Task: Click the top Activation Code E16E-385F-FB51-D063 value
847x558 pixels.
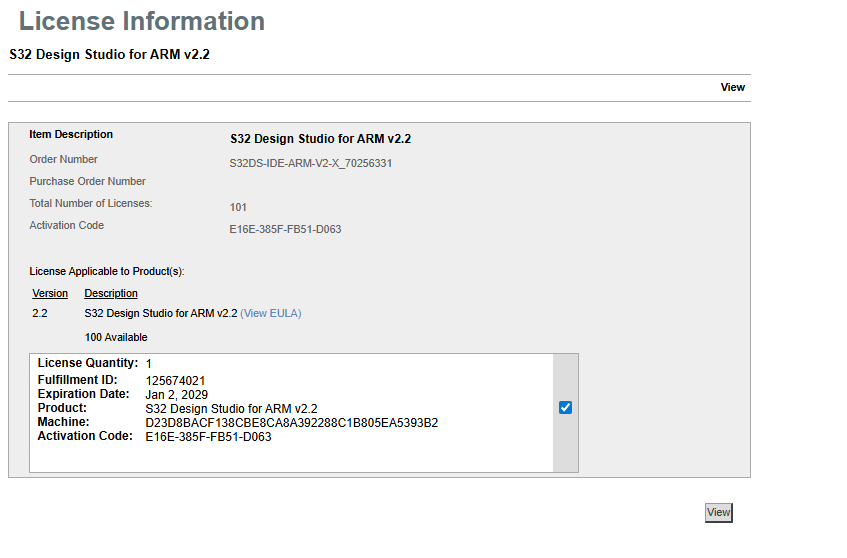Action: point(285,229)
